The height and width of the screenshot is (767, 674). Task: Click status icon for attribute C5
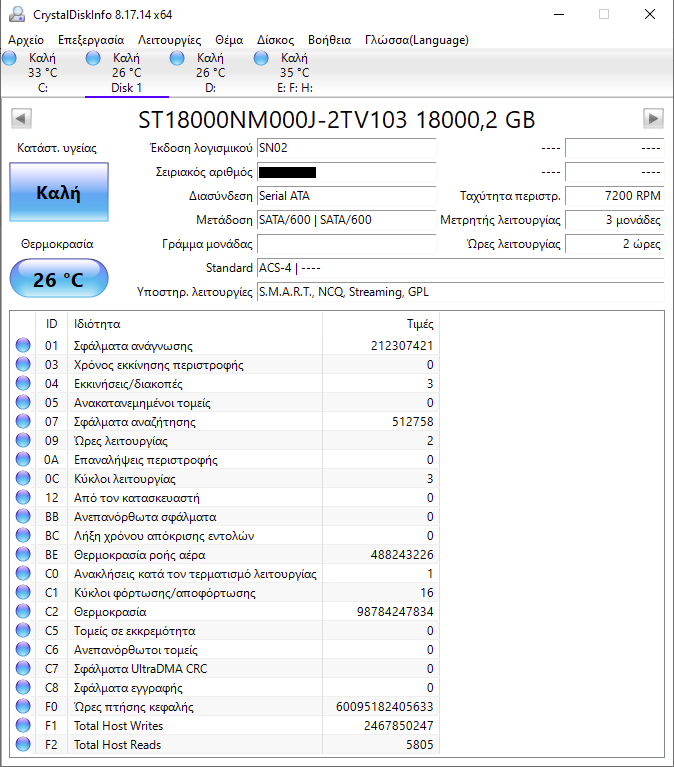(x=23, y=631)
